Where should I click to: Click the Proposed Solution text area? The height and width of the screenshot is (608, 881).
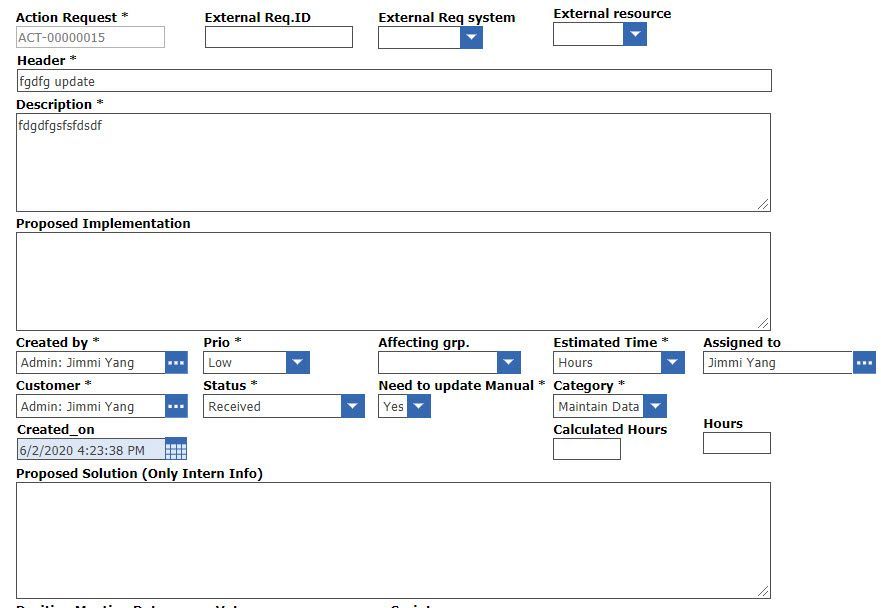393,540
